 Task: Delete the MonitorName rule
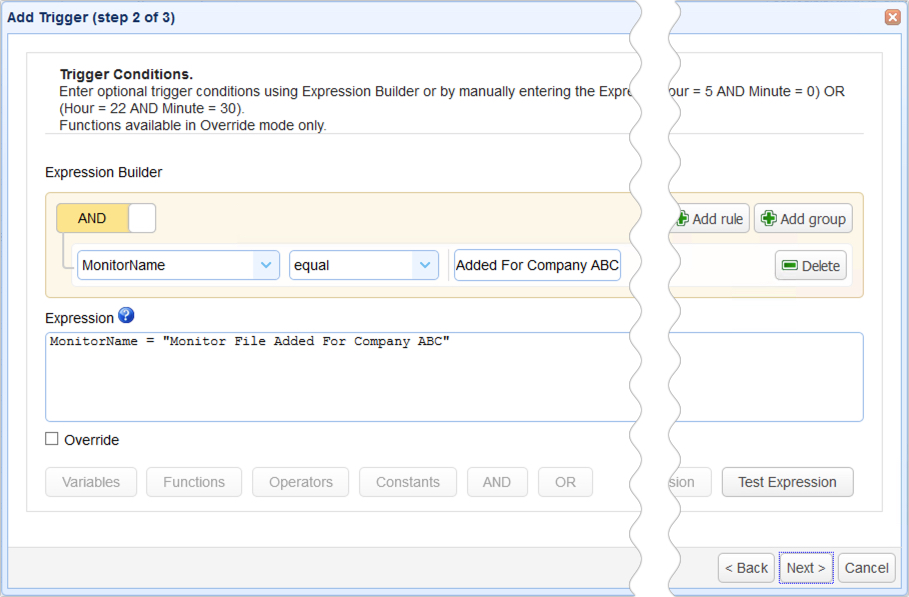[811, 264]
